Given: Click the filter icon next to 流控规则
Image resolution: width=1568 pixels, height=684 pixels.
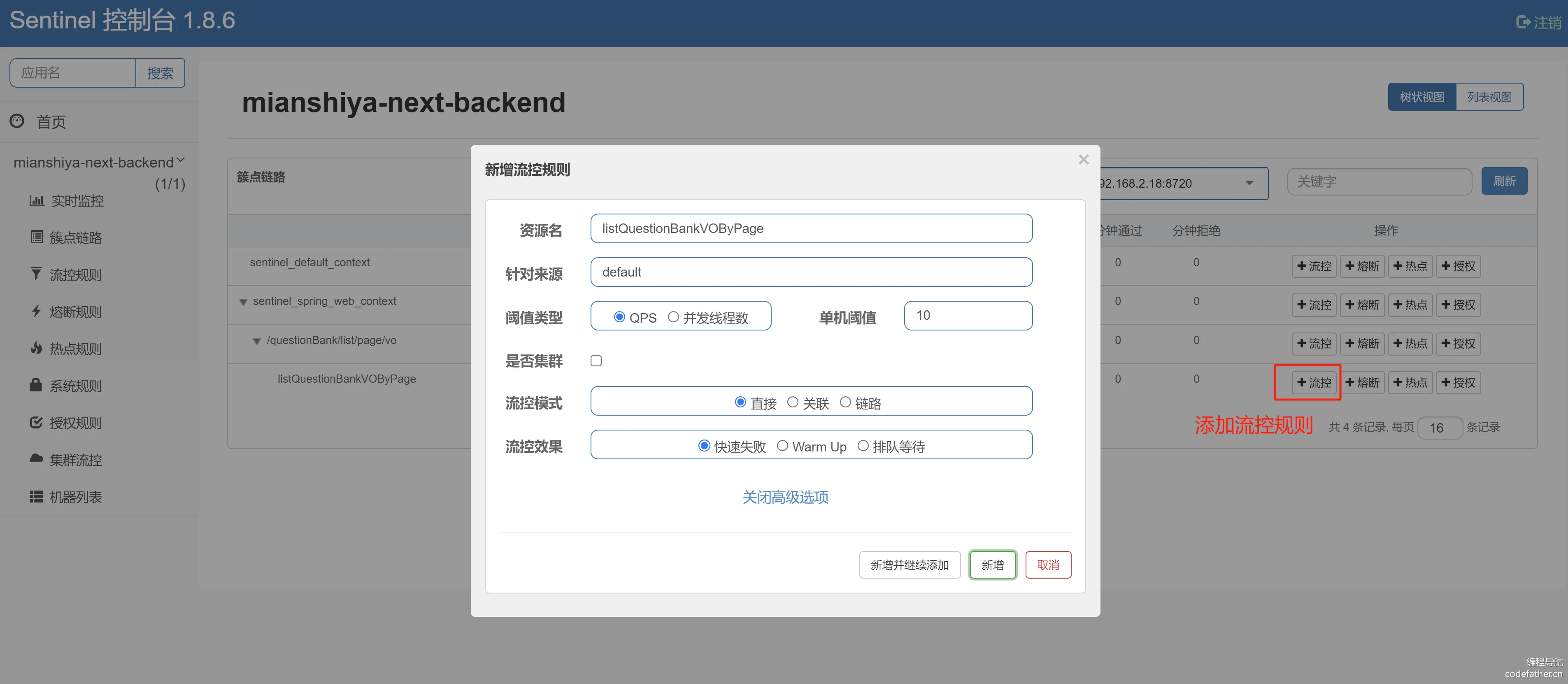Looking at the screenshot, I should pos(37,274).
